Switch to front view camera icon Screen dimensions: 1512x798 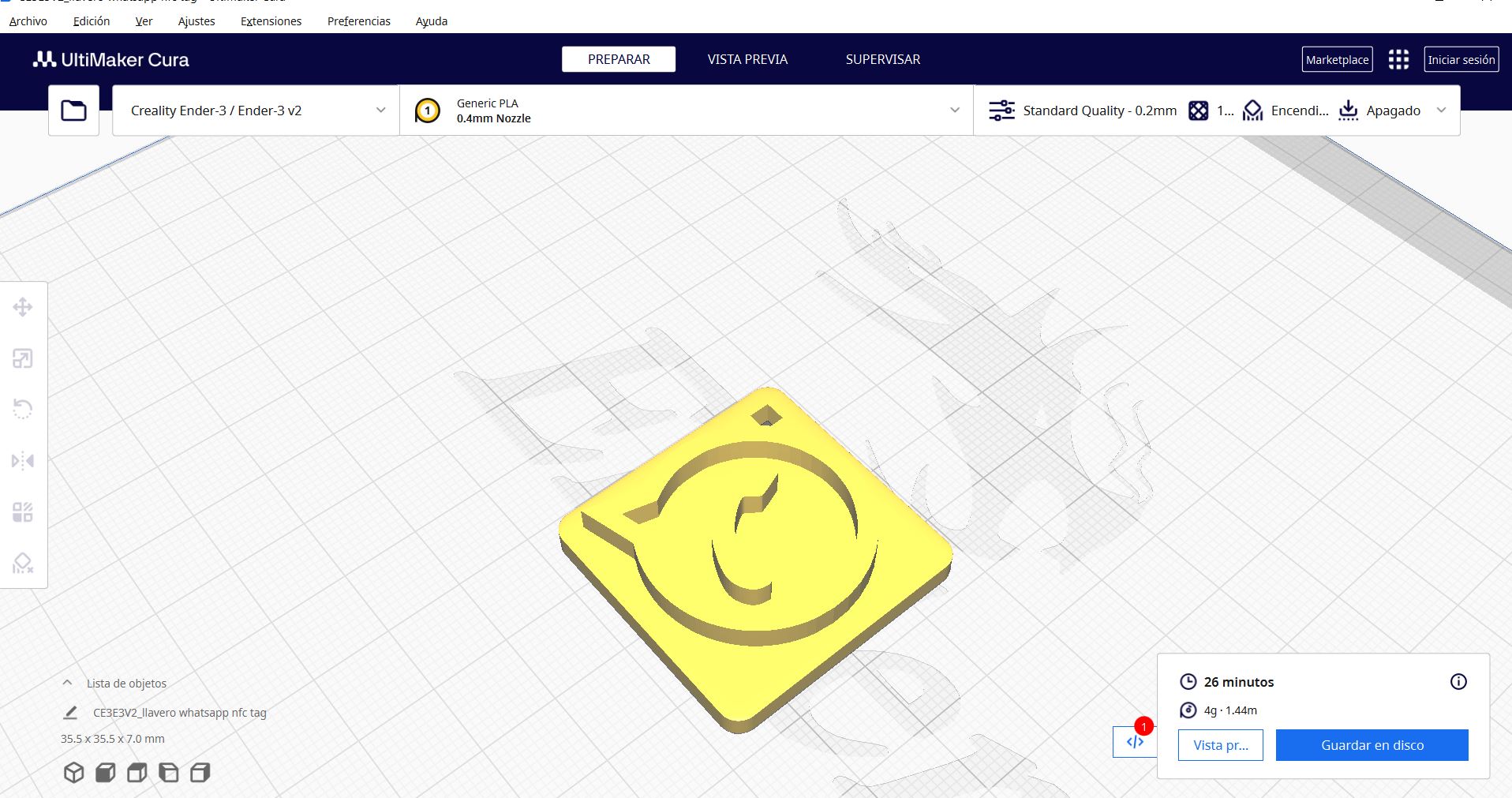pos(105,772)
